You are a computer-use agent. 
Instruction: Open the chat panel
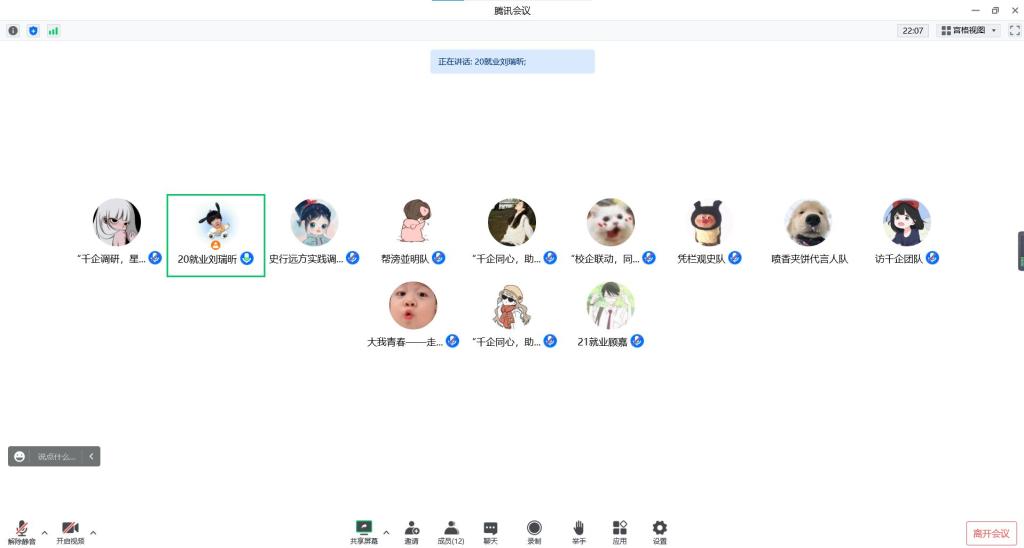click(490, 532)
